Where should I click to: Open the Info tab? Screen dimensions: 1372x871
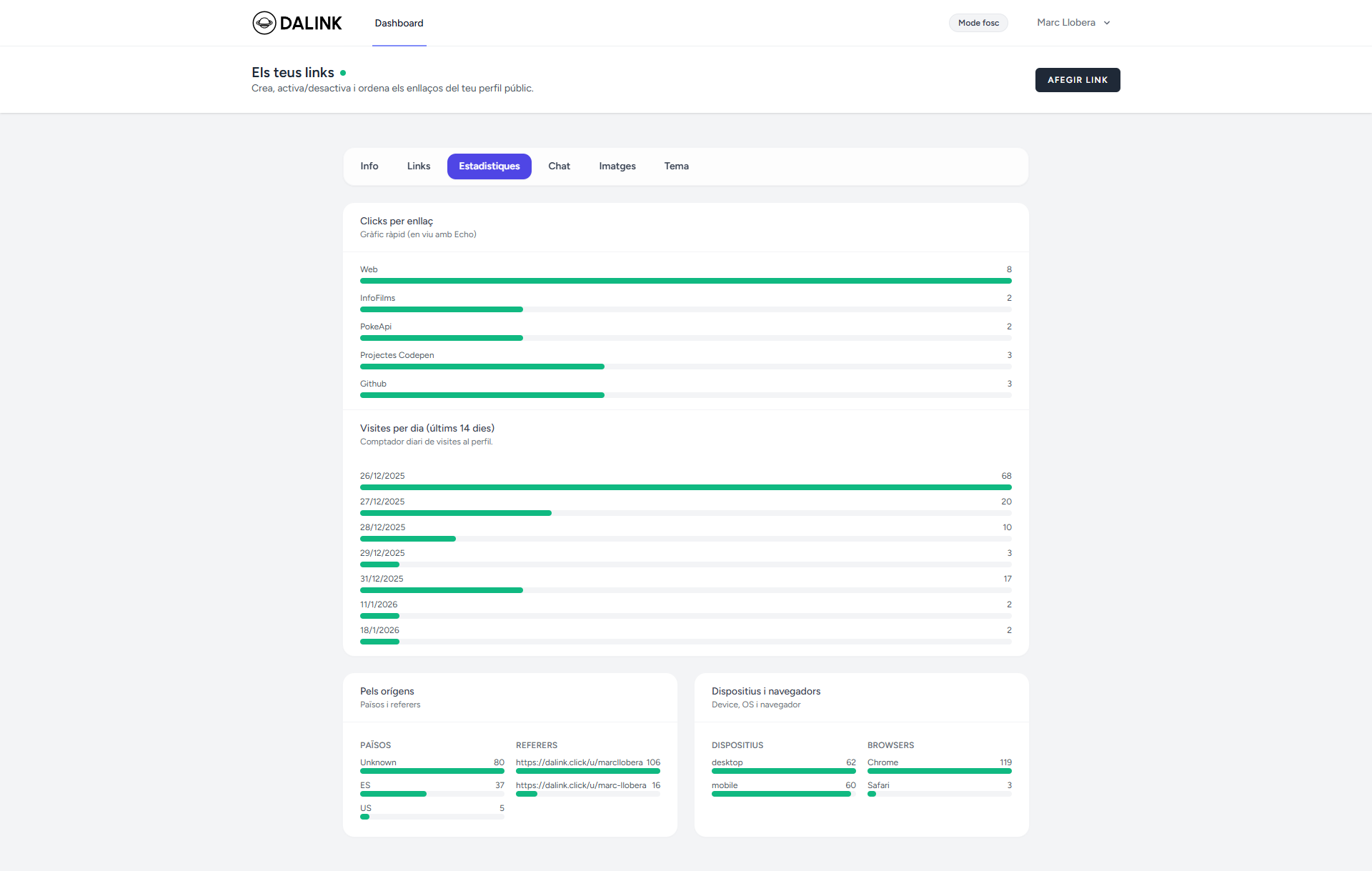369,166
